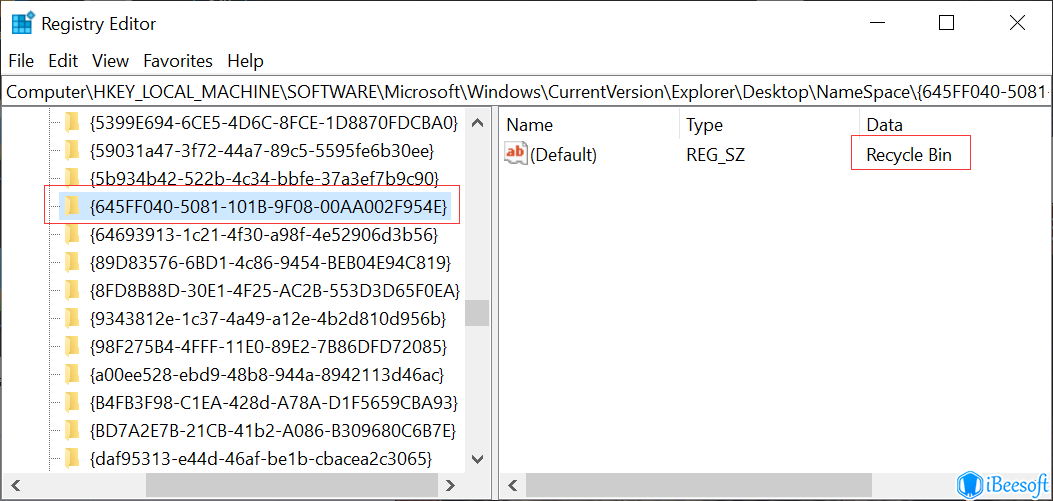Viewport: 1053px width, 501px height.
Task: Click folder icon of {5b934b42-522b-4c34-bbfe-37a3ef7b9c90}
Action: [72, 179]
